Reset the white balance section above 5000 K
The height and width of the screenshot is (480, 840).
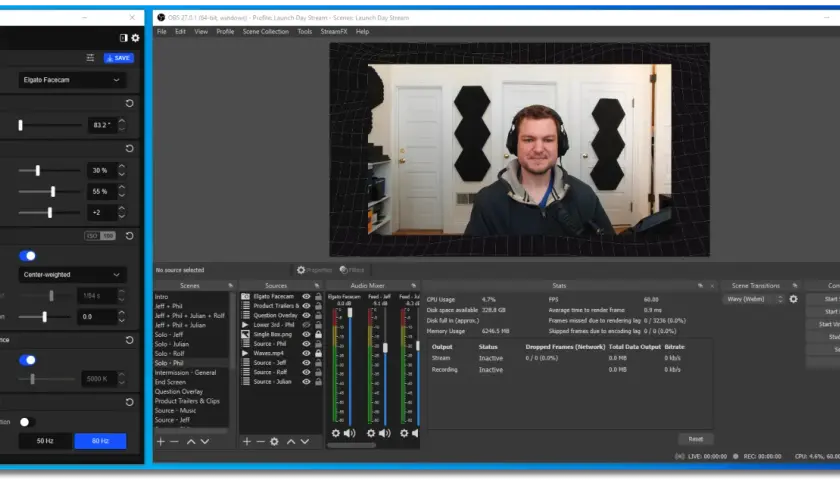(129, 340)
